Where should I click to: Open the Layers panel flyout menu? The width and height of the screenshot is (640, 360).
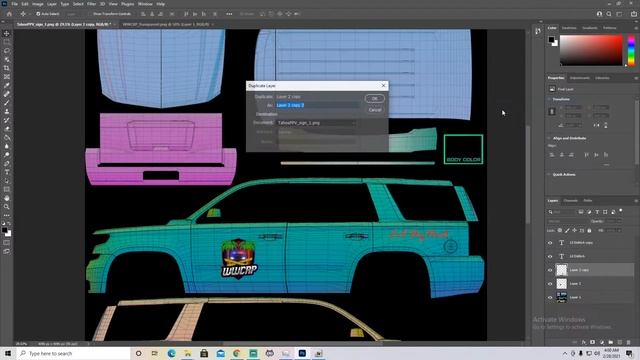636,201
